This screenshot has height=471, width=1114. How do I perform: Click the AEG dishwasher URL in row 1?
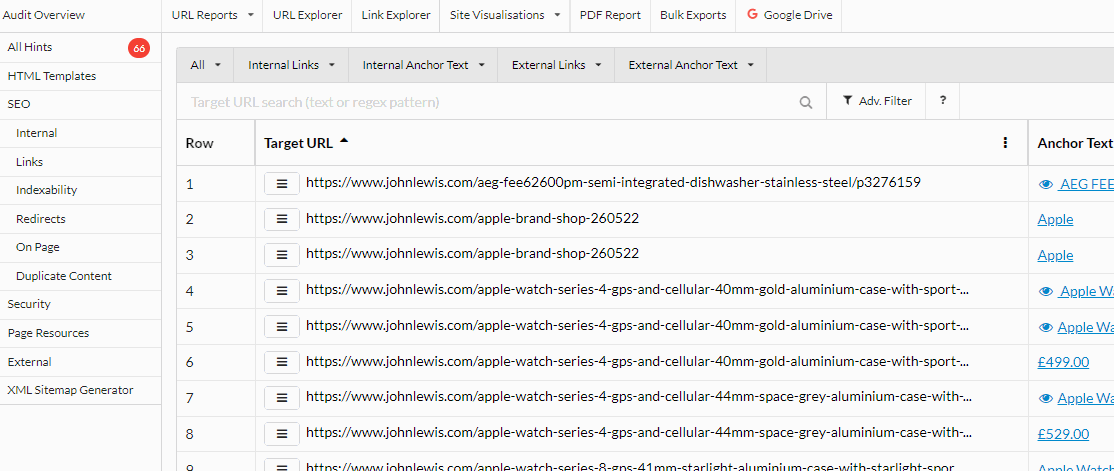coord(613,183)
